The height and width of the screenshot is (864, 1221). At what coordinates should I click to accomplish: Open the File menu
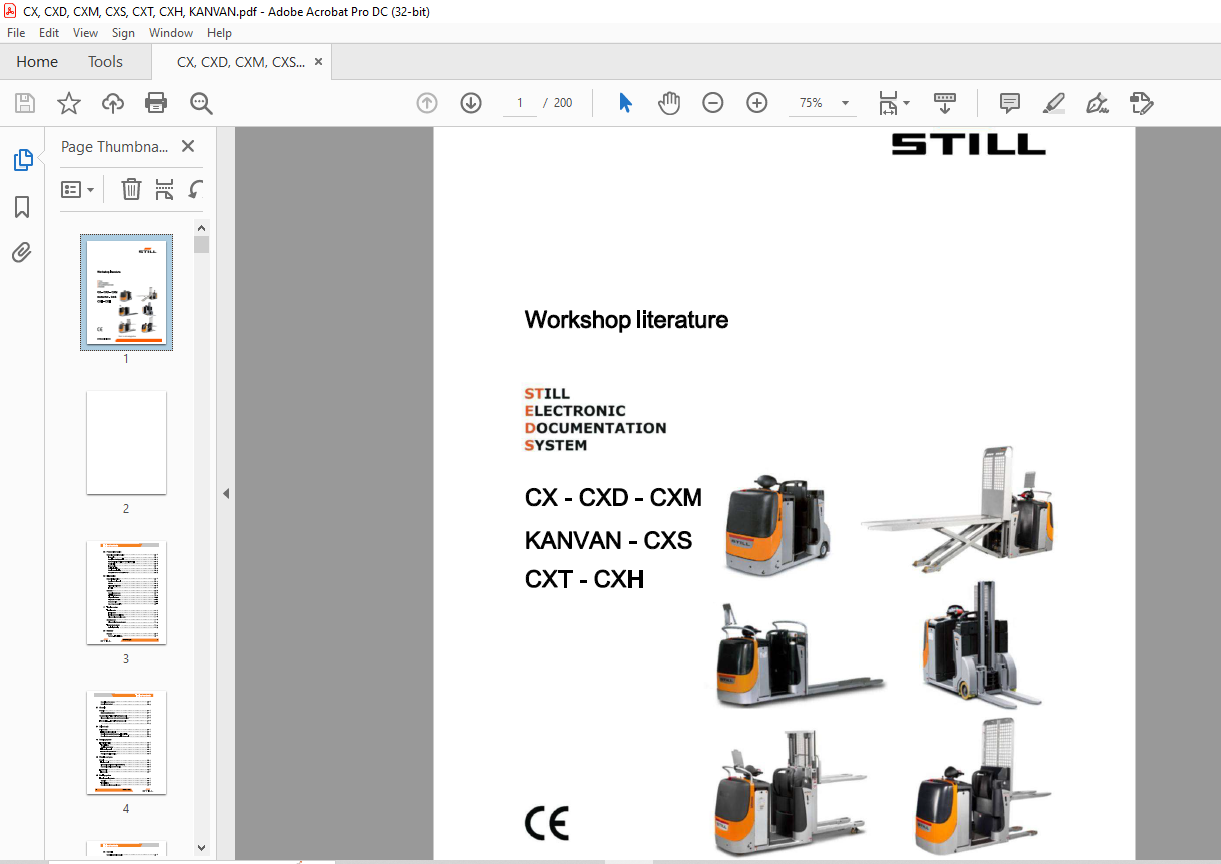[x=16, y=33]
